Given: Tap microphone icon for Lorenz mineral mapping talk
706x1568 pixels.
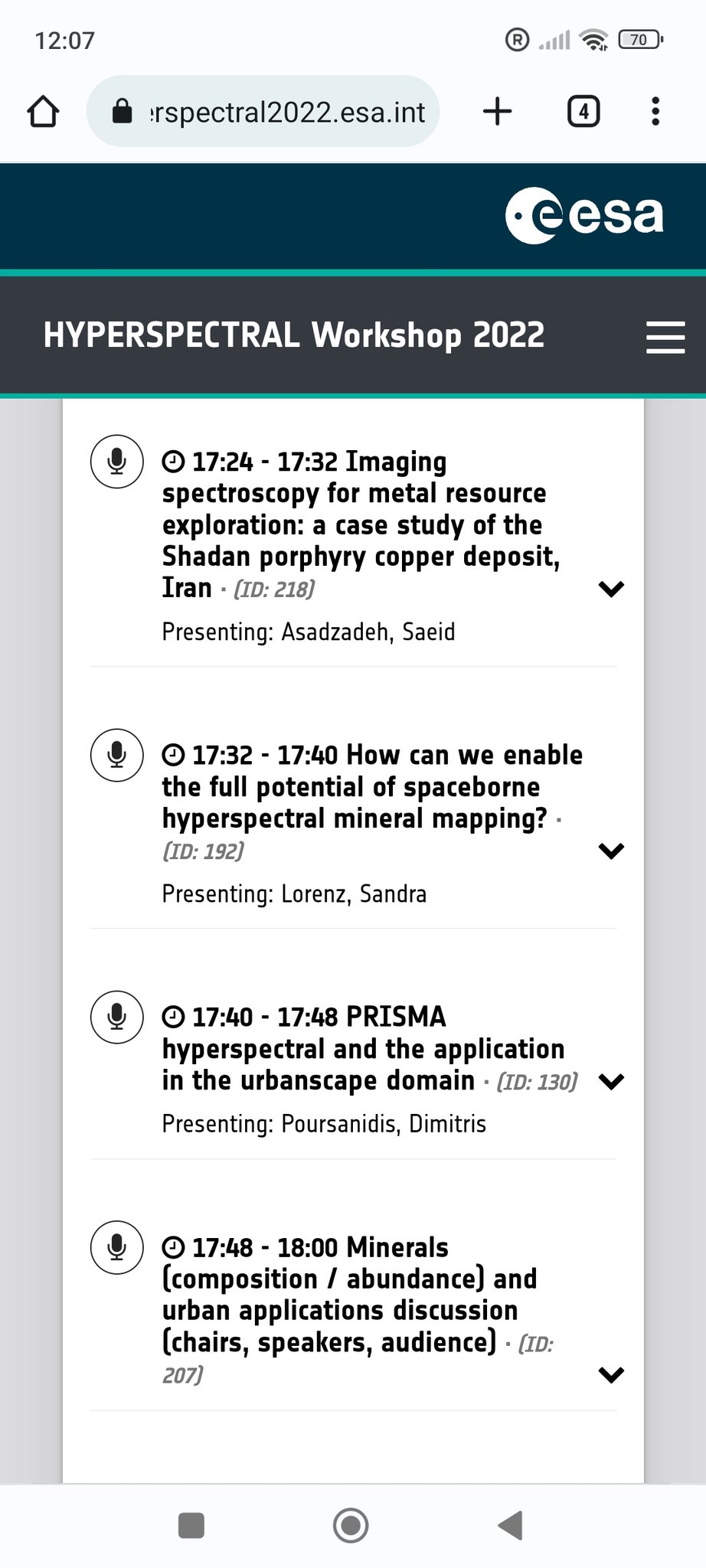Looking at the screenshot, I should 117,755.
